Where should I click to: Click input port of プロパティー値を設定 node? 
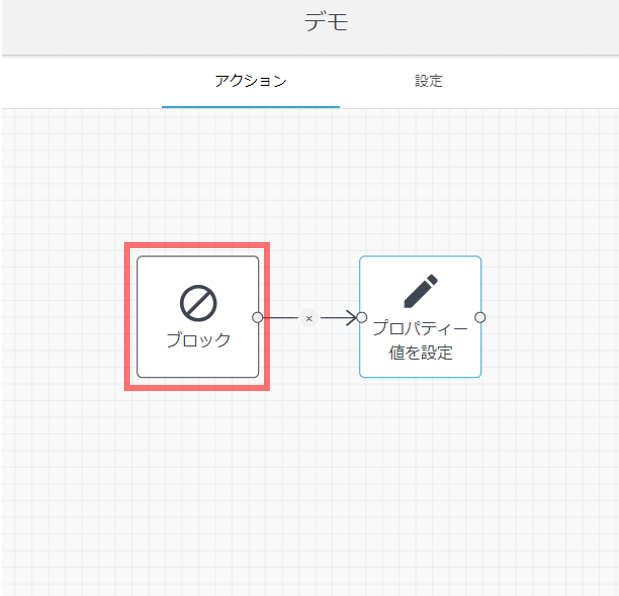point(361,317)
